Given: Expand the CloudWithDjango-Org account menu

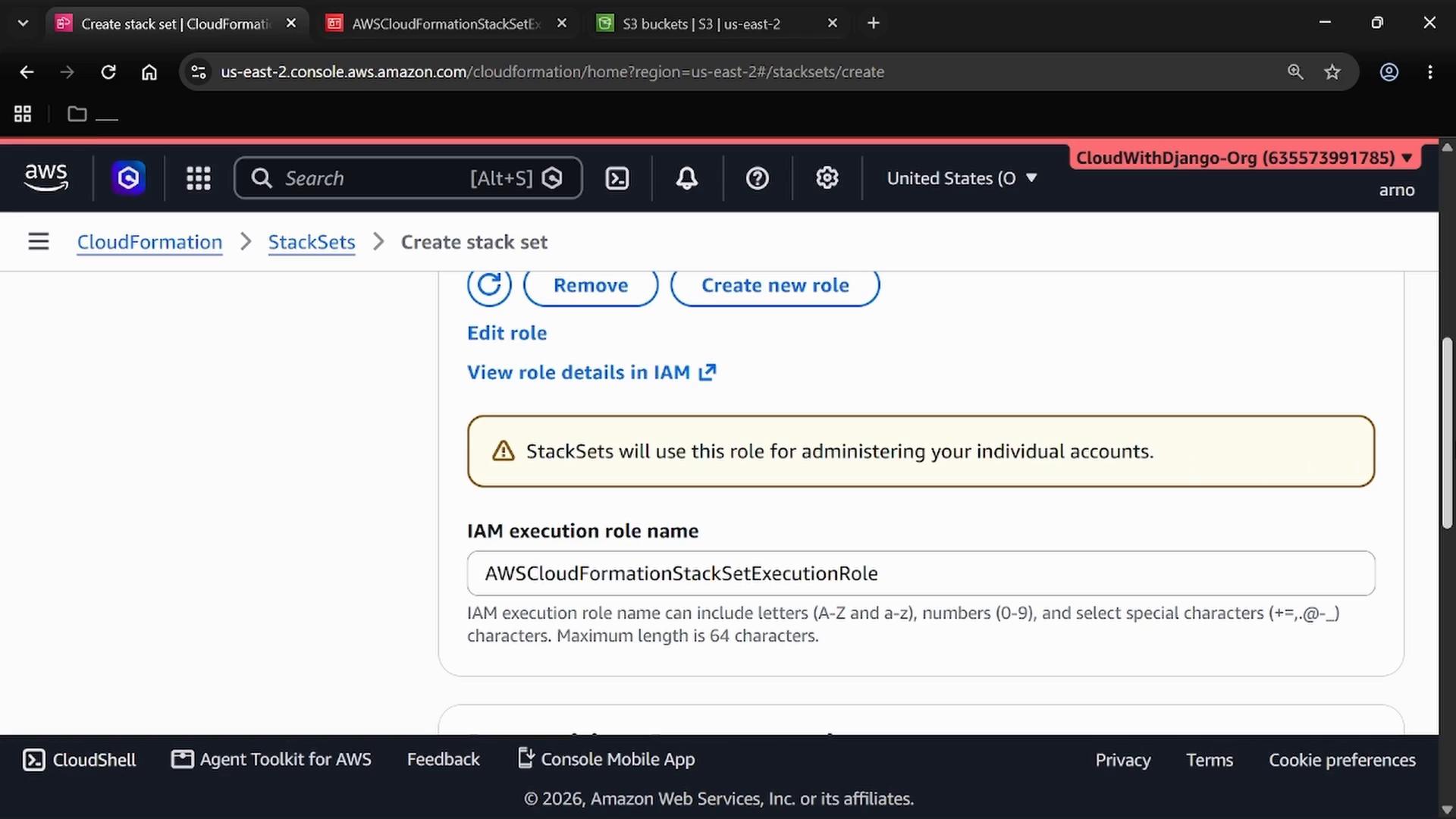Looking at the screenshot, I should pyautogui.click(x=1244, y=158).
